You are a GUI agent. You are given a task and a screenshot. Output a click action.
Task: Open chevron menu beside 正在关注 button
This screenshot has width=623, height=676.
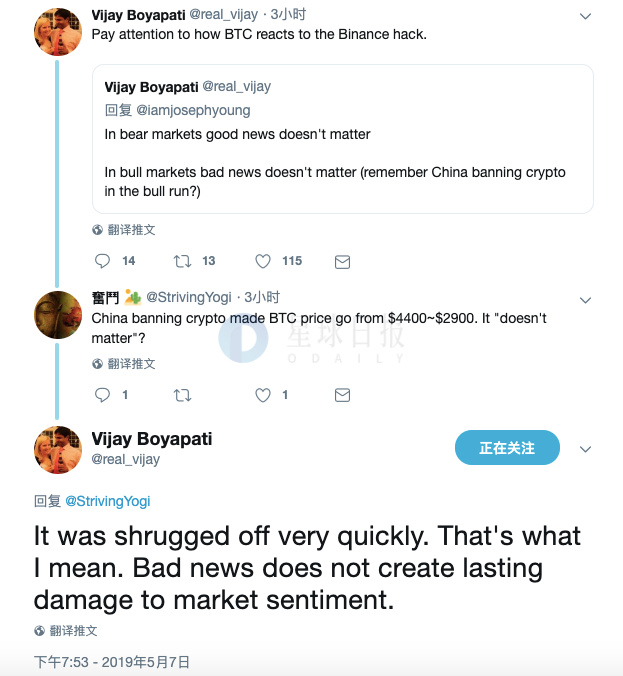[x=586, y=449]
